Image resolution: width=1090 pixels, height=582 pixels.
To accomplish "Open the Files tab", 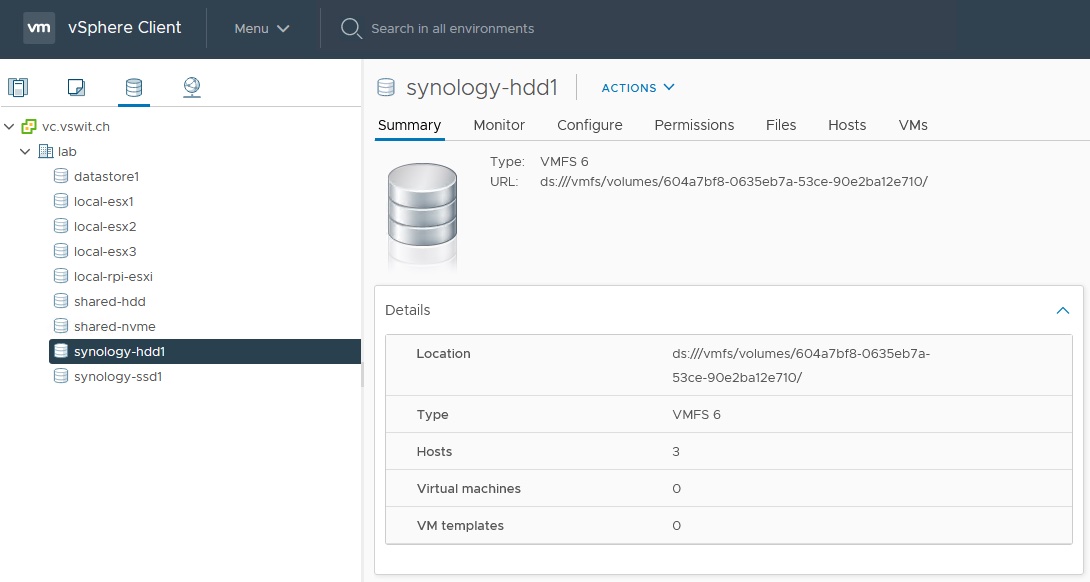I will click(781, 125).
